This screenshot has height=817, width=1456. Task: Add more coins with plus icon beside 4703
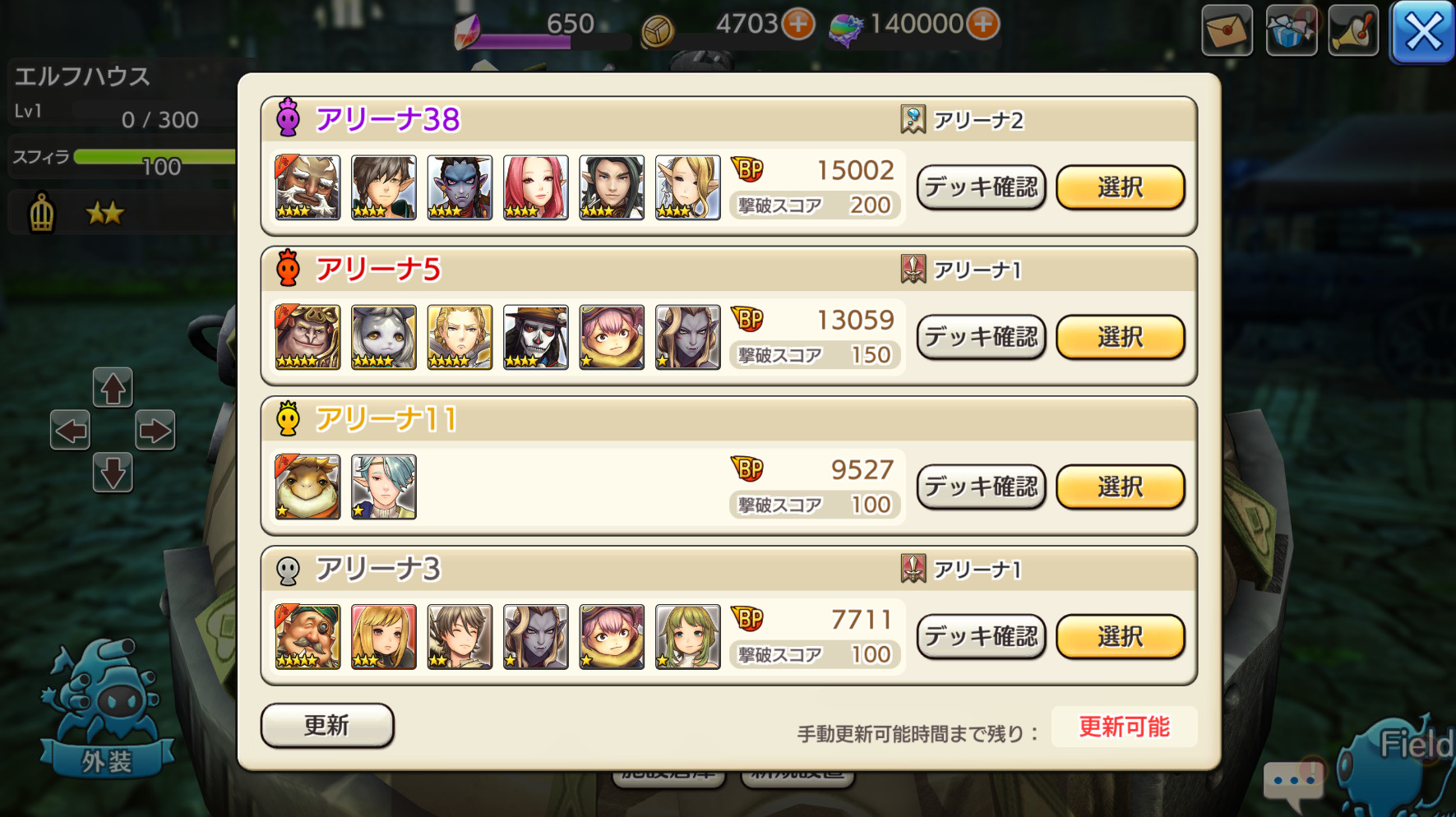(798, 24)
